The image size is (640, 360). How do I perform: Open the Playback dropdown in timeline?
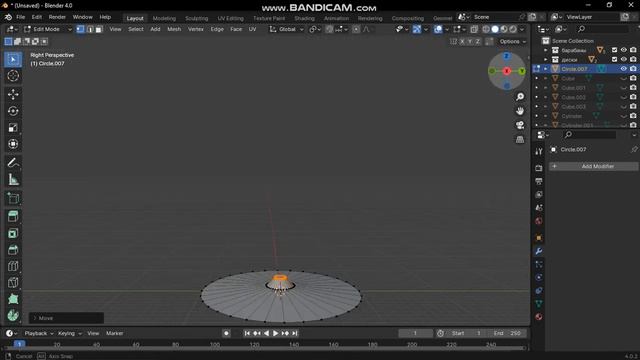(x=38, y=333)
